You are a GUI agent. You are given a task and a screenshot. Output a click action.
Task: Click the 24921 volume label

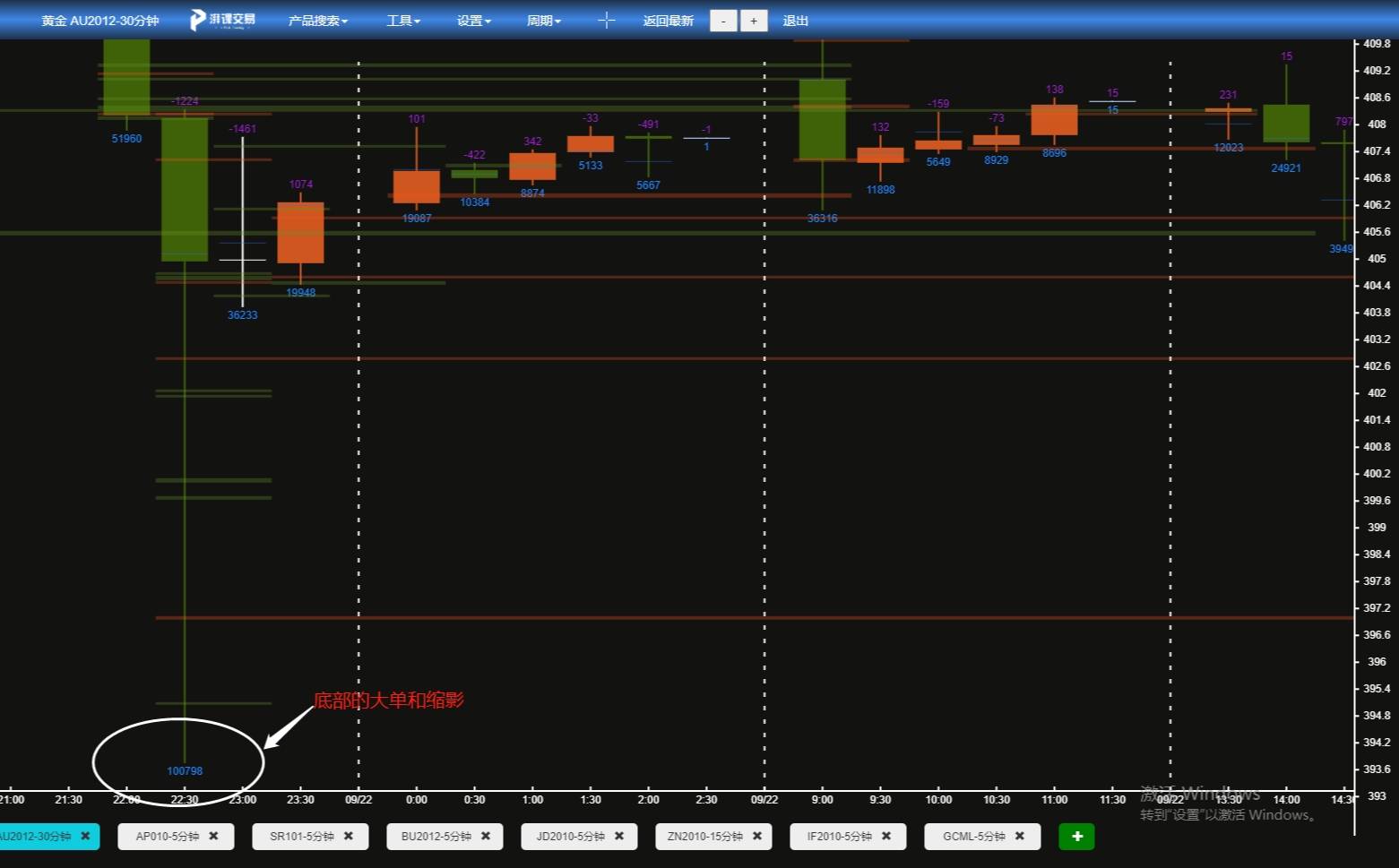coord(1286,168)
